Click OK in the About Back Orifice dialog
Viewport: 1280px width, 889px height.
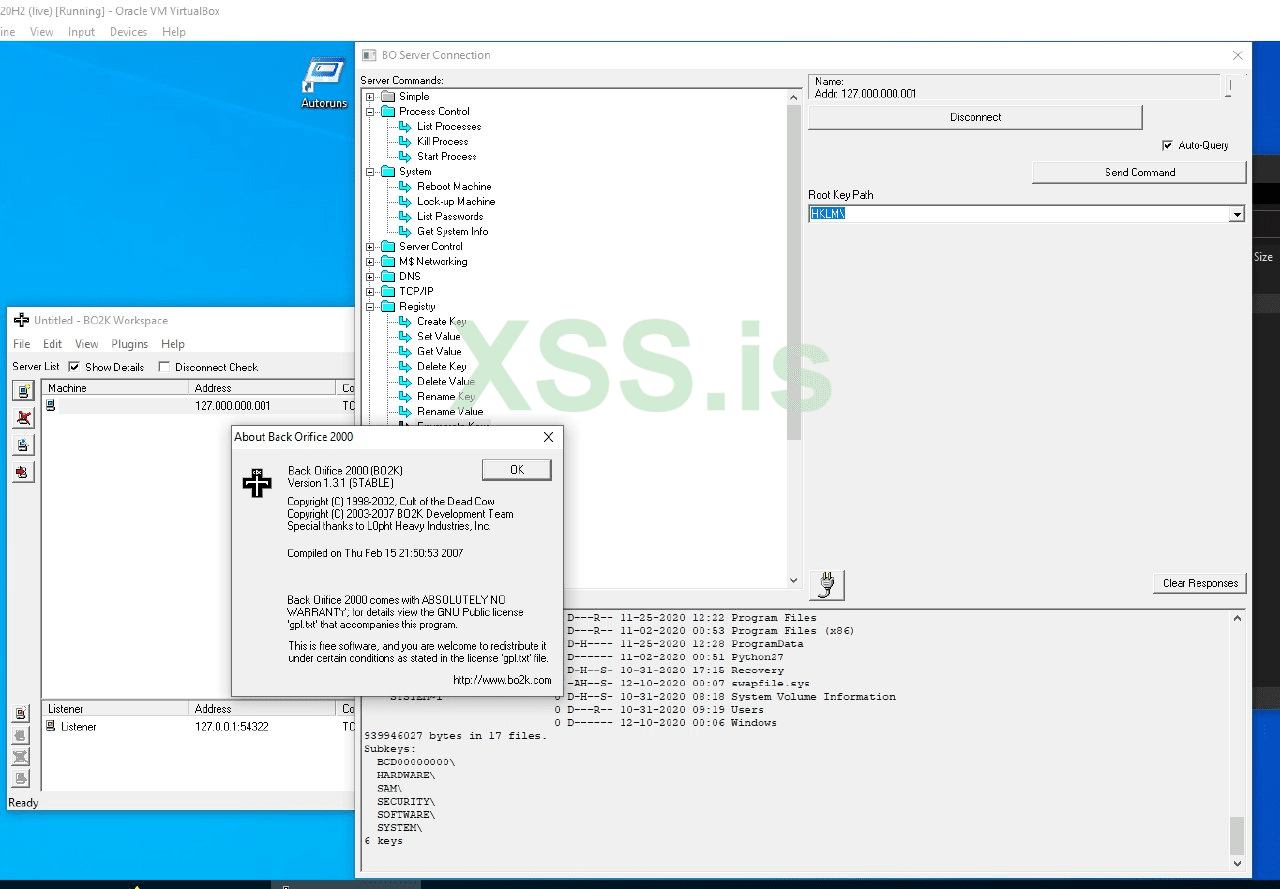coord(516,470)
